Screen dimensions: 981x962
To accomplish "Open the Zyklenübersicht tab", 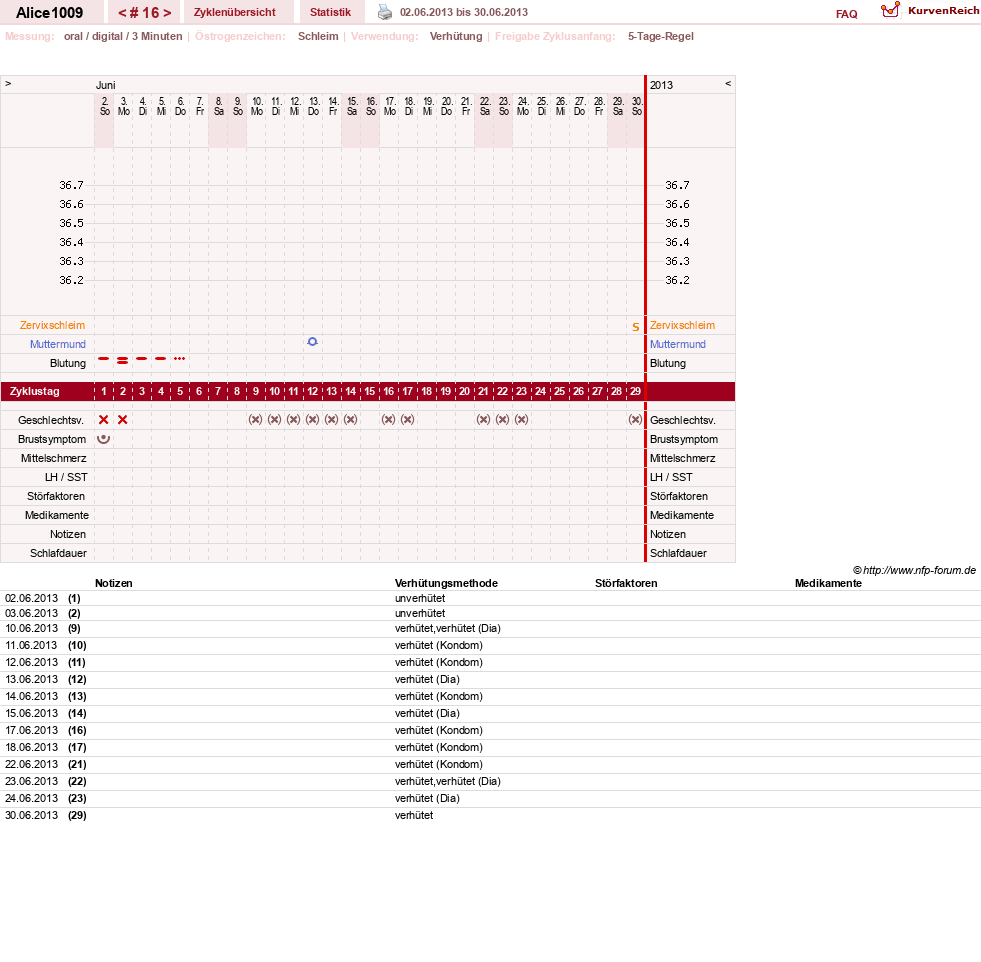I will pyautogui.click(x=235, y=12).
